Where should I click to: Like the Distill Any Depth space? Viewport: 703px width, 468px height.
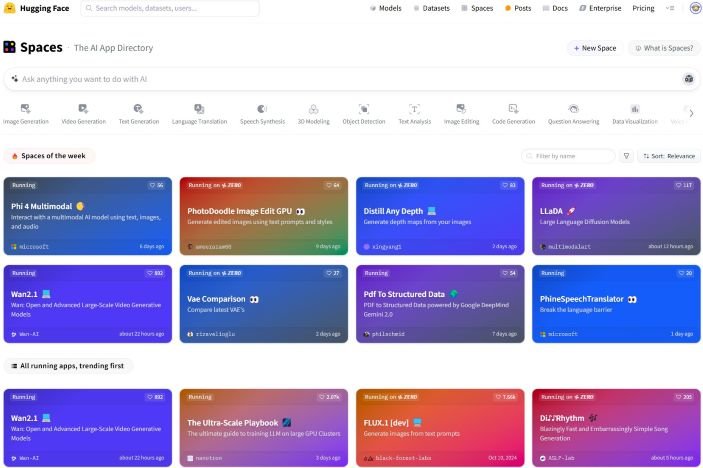(x=508, y=185)
